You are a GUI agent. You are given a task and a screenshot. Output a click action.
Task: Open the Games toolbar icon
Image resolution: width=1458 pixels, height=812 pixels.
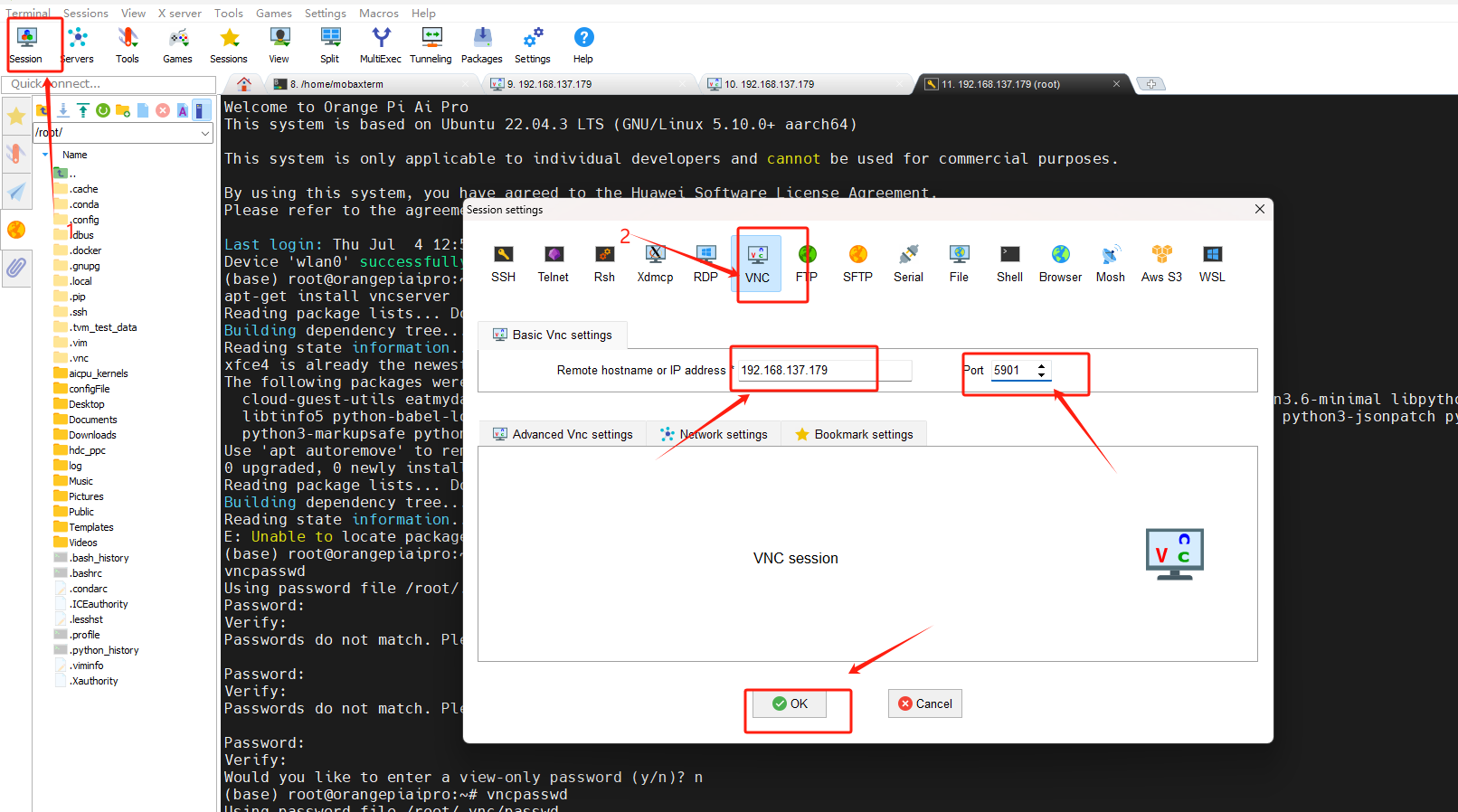coord(178,45)
